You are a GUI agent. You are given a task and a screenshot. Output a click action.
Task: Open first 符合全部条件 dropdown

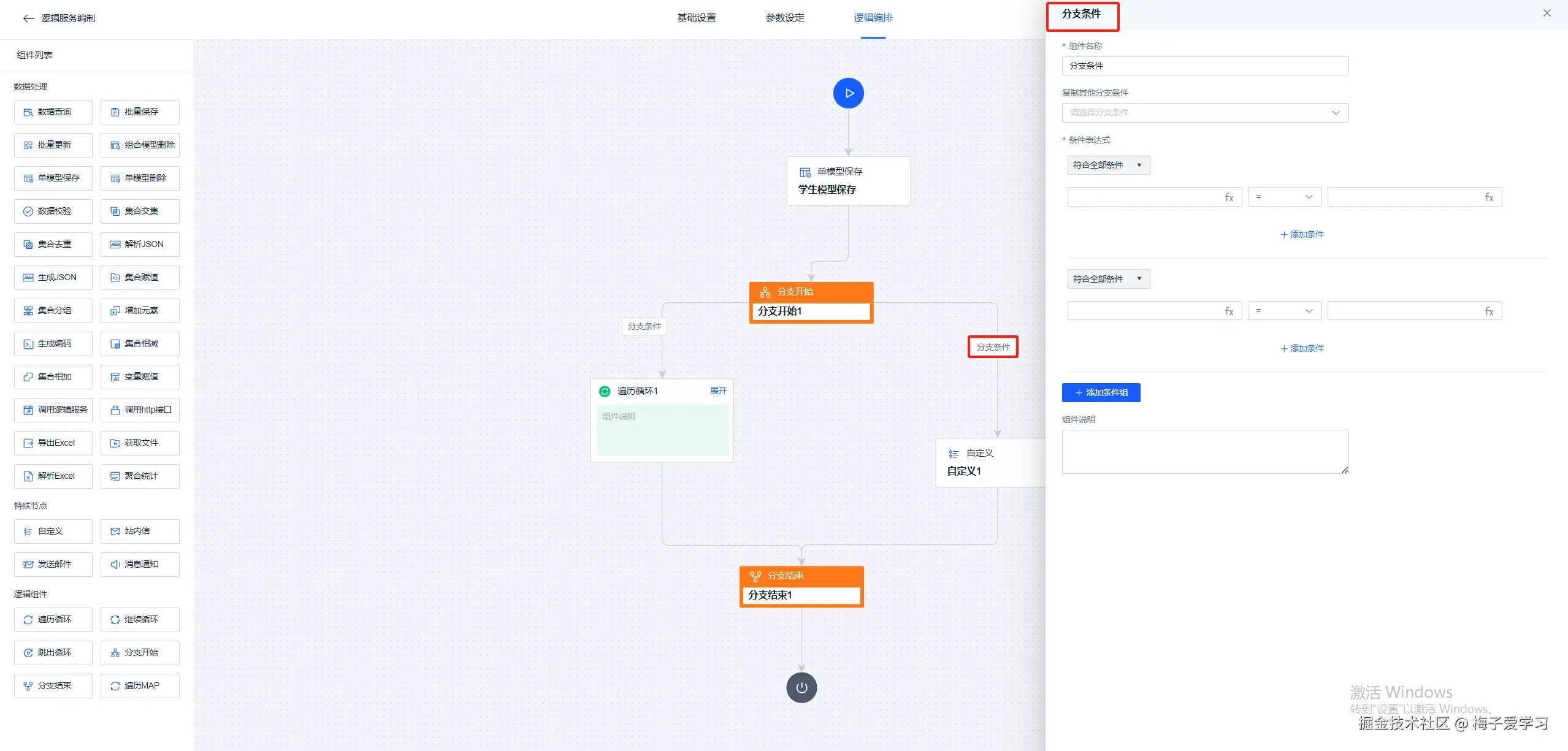click(1107, 166)
